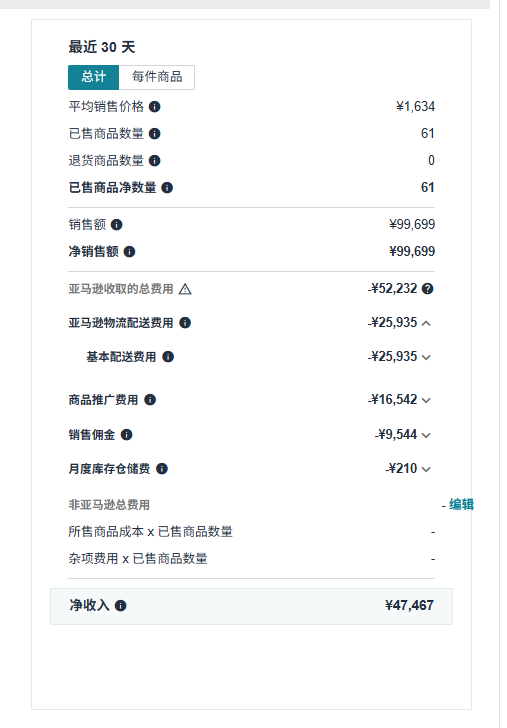Click info icon next to 平均销售价格
Image resolution: width=507 pixels, height=728 pixels.
[x=155, y=107]
